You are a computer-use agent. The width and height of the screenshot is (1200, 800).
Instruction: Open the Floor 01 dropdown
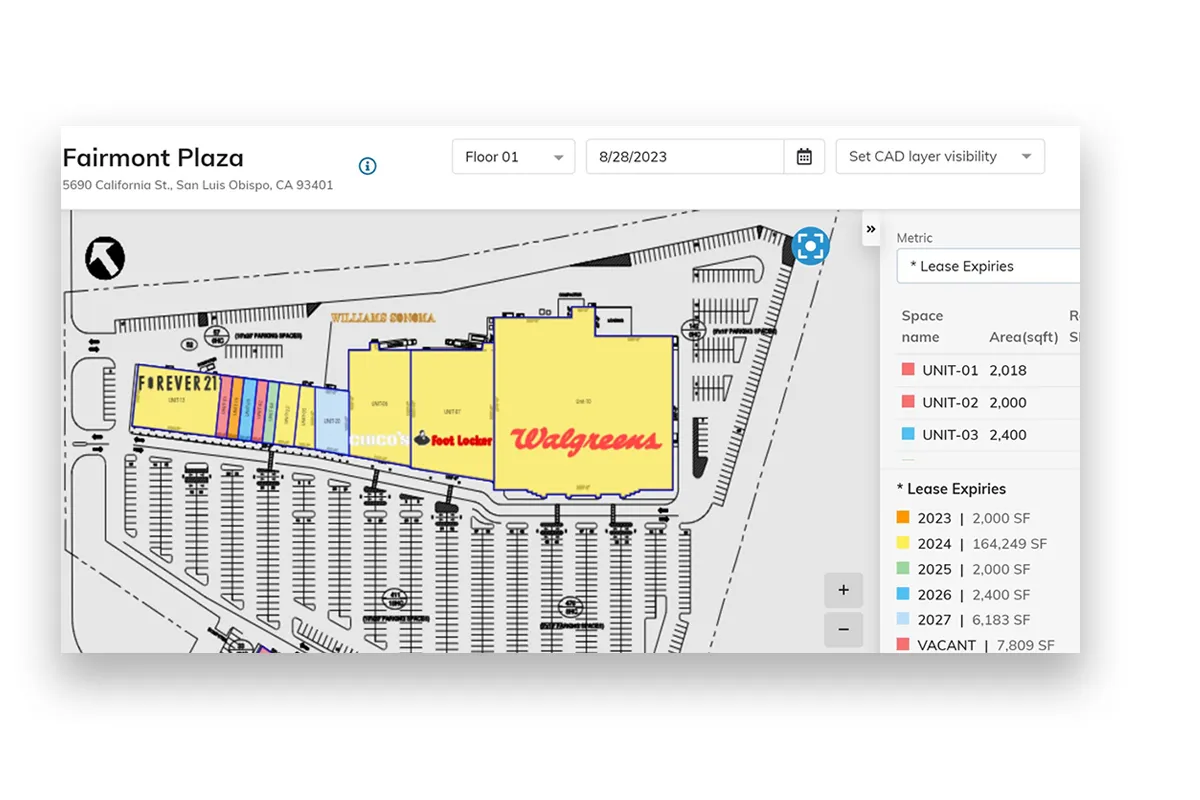click(514, 157)
